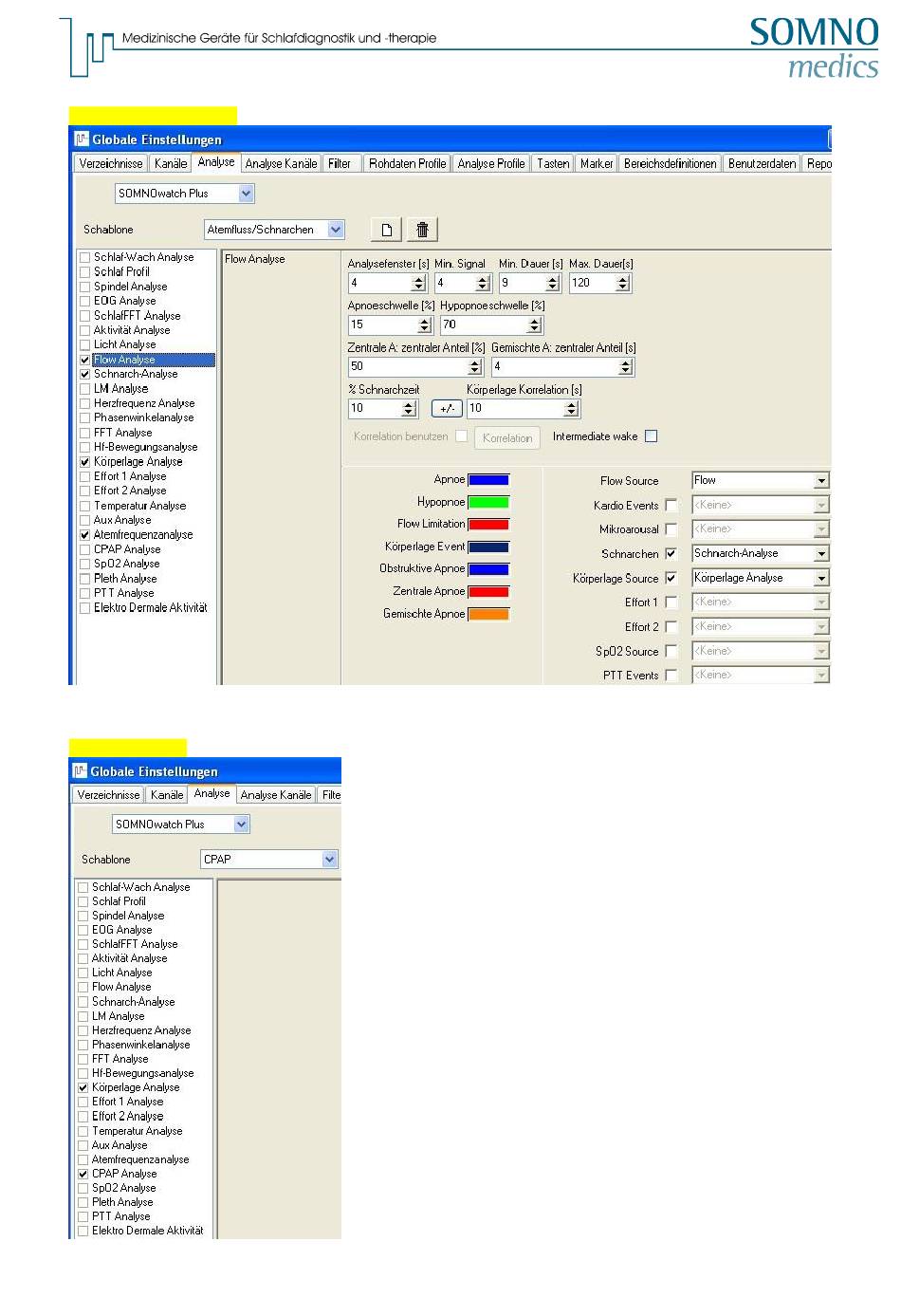Open the Filter tab in upper window

tap(340, 164)
